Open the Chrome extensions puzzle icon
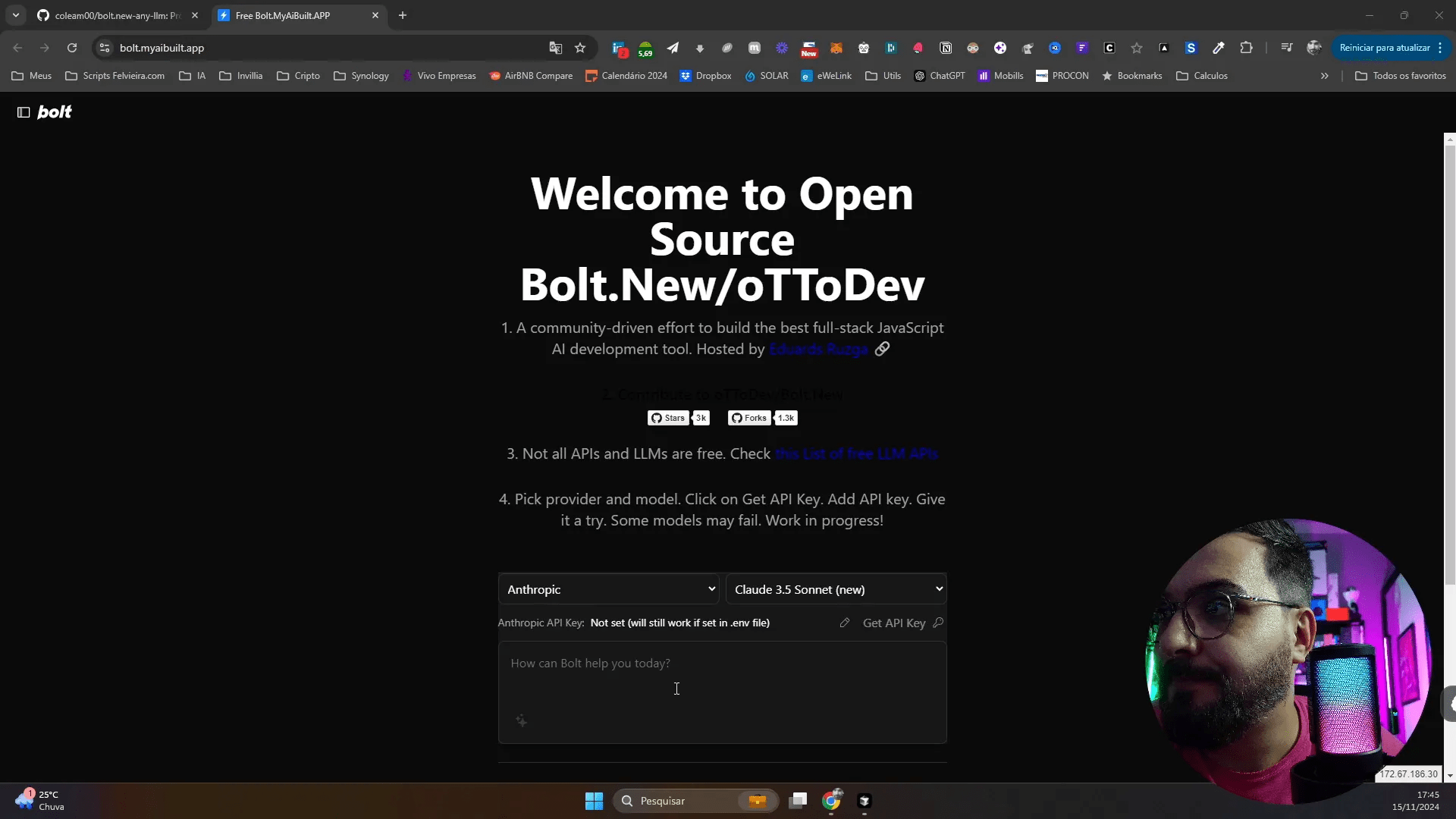This screenshot has height=819, width=1456. click(1246, 48)
